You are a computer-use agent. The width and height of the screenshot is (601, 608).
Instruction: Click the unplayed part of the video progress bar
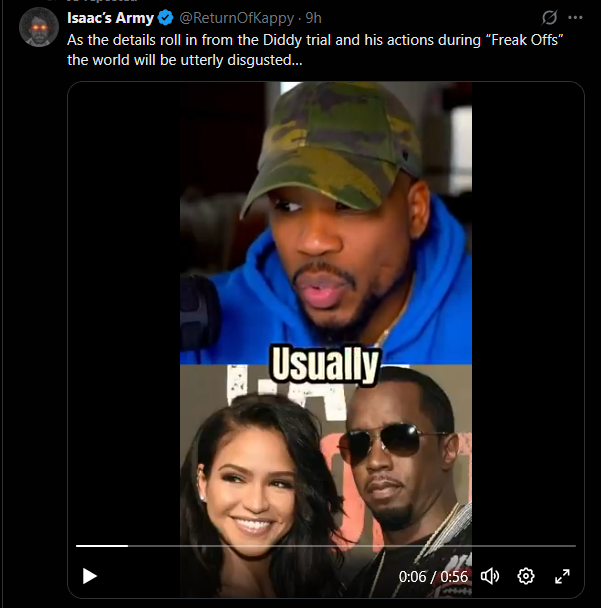click(352, 546)
